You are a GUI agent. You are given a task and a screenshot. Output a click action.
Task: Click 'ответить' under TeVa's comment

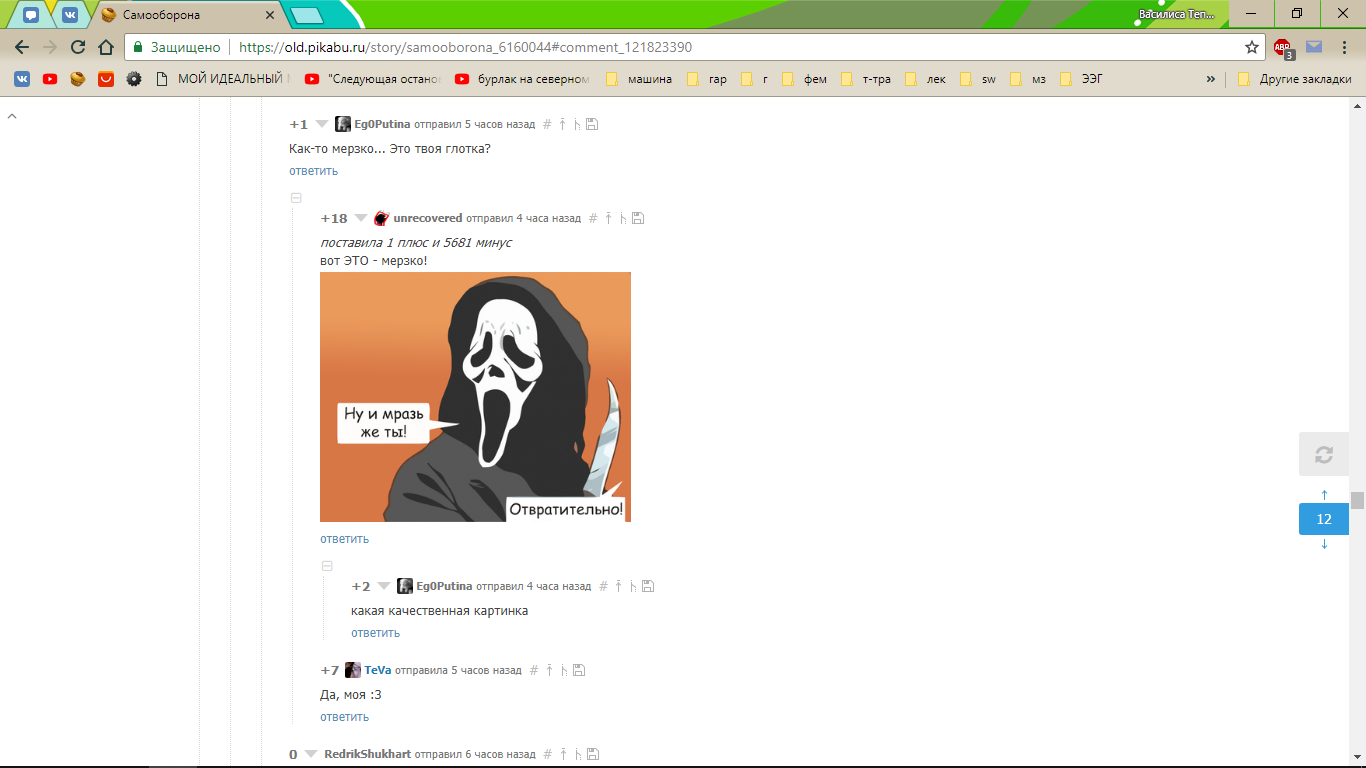click(344, 716)
